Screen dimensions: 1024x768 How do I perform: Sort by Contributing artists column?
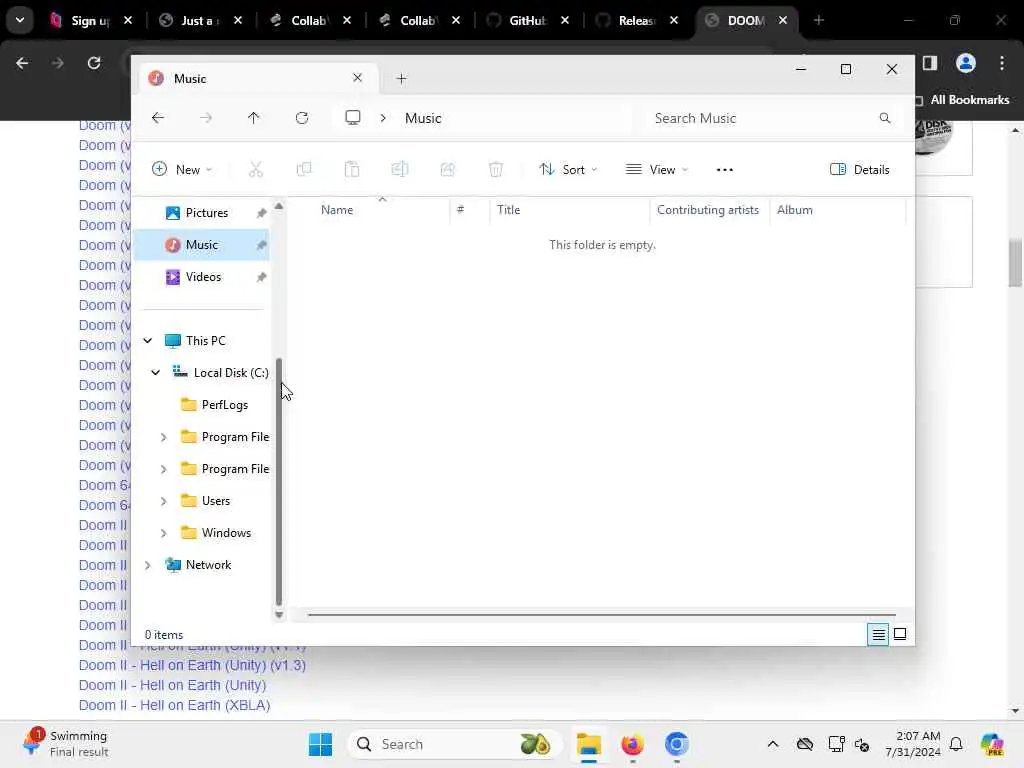(x=708, y=210)
